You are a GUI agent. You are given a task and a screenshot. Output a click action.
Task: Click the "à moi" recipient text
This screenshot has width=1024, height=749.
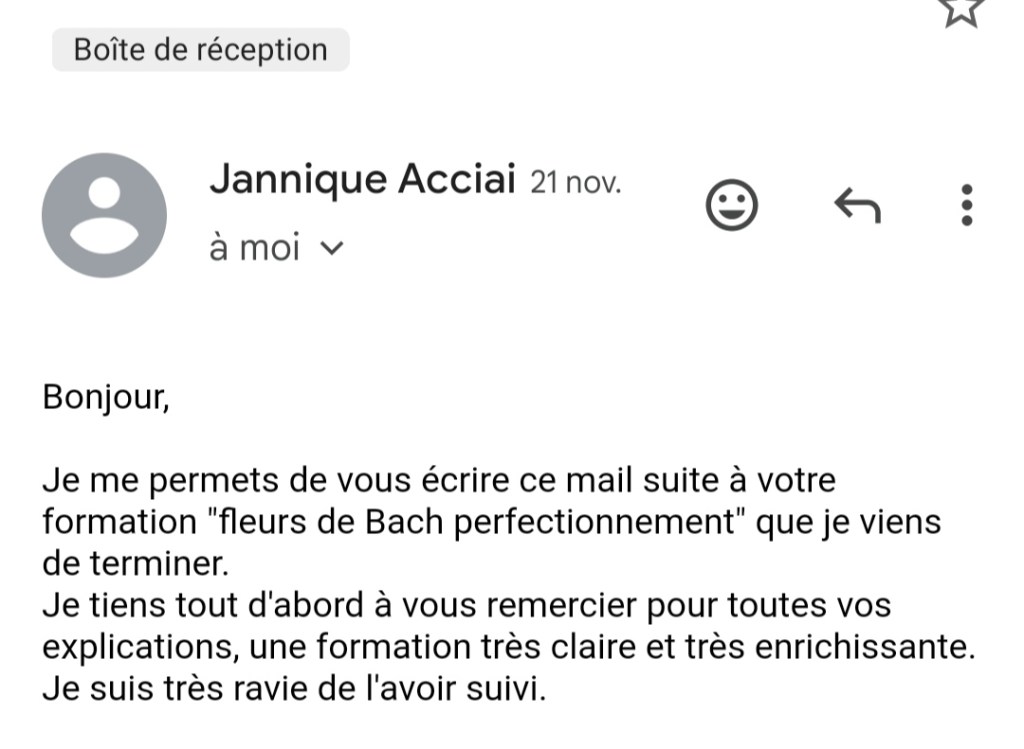click(x=254, y=248)
